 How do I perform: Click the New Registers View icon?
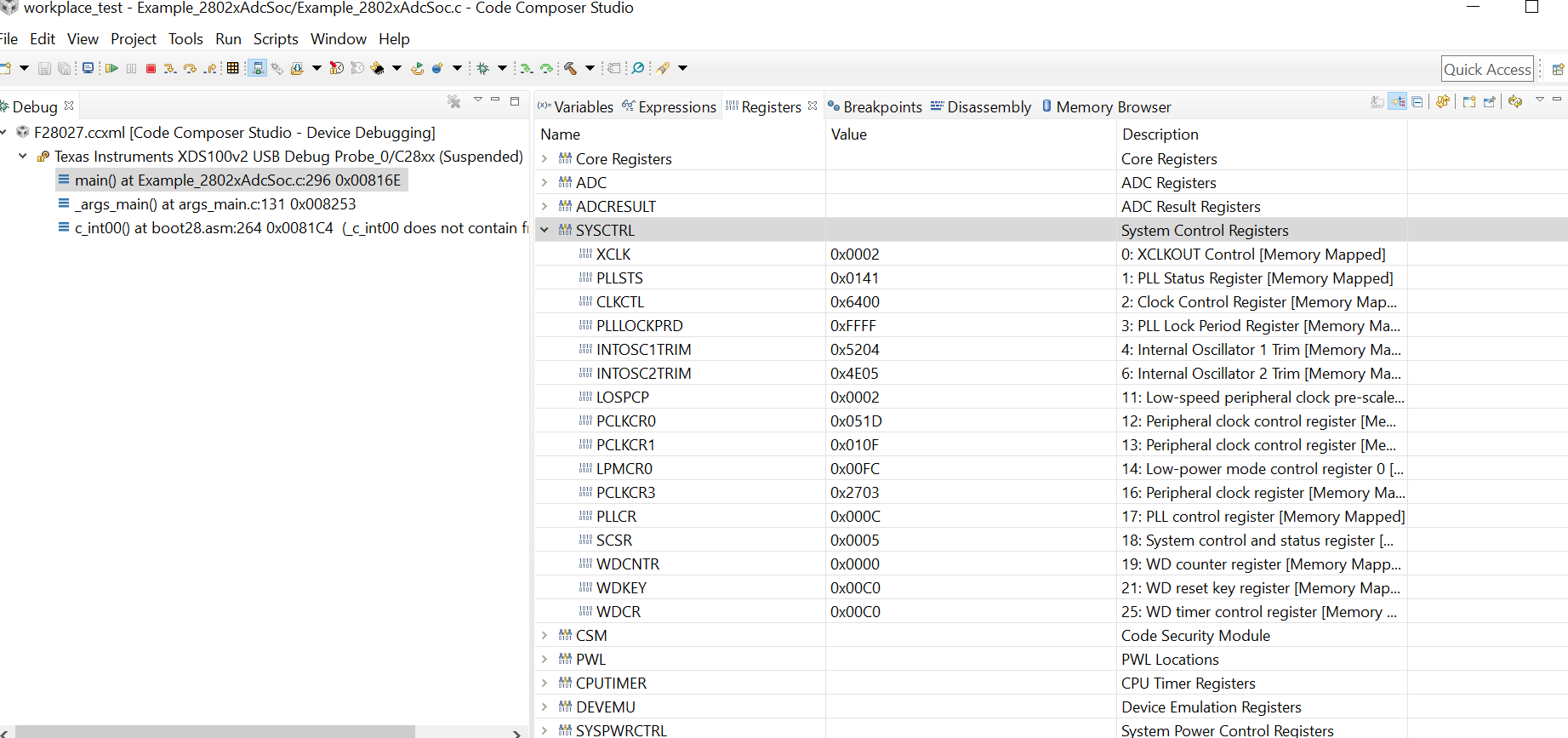click(x=1469, y=102)
